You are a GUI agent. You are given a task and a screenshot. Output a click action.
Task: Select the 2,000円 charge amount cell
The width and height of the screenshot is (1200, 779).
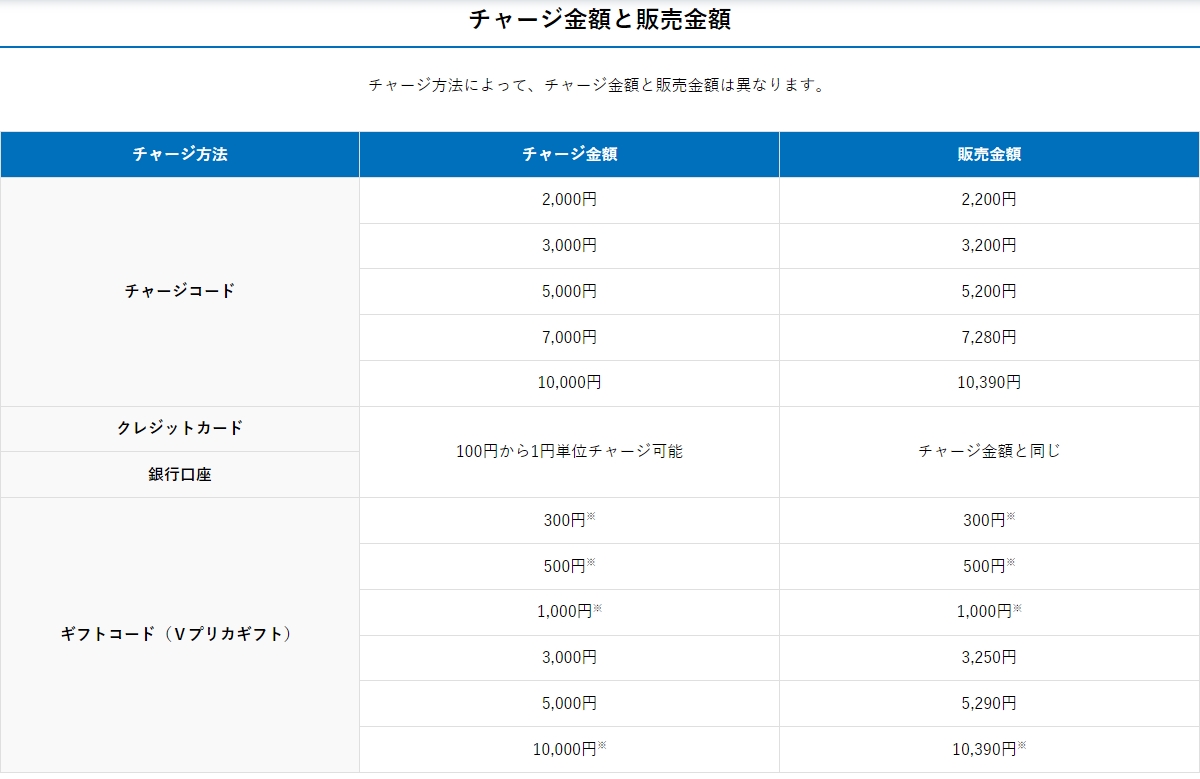569,200
